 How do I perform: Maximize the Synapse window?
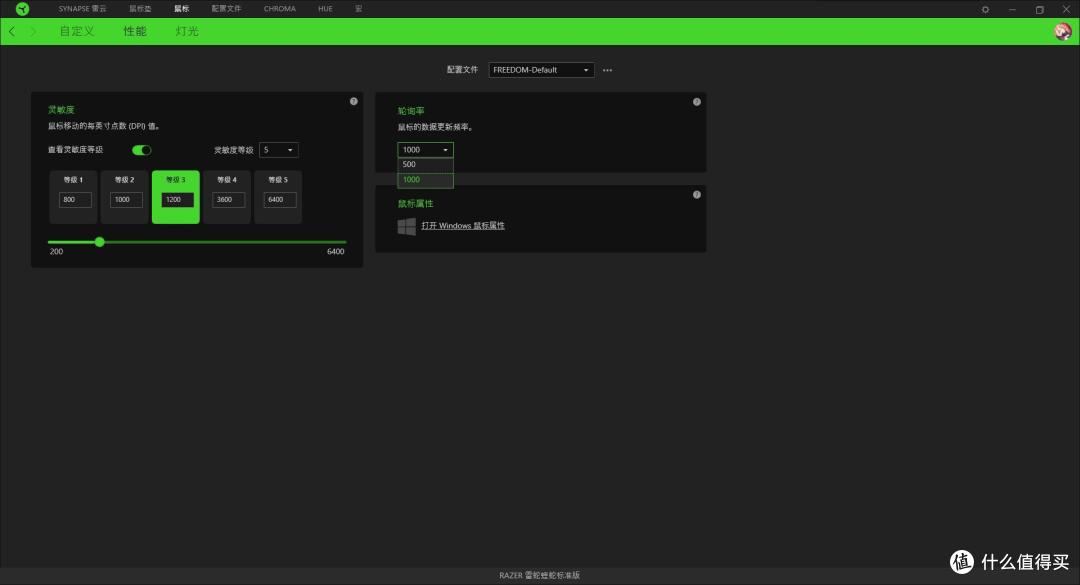[1039, 10]
